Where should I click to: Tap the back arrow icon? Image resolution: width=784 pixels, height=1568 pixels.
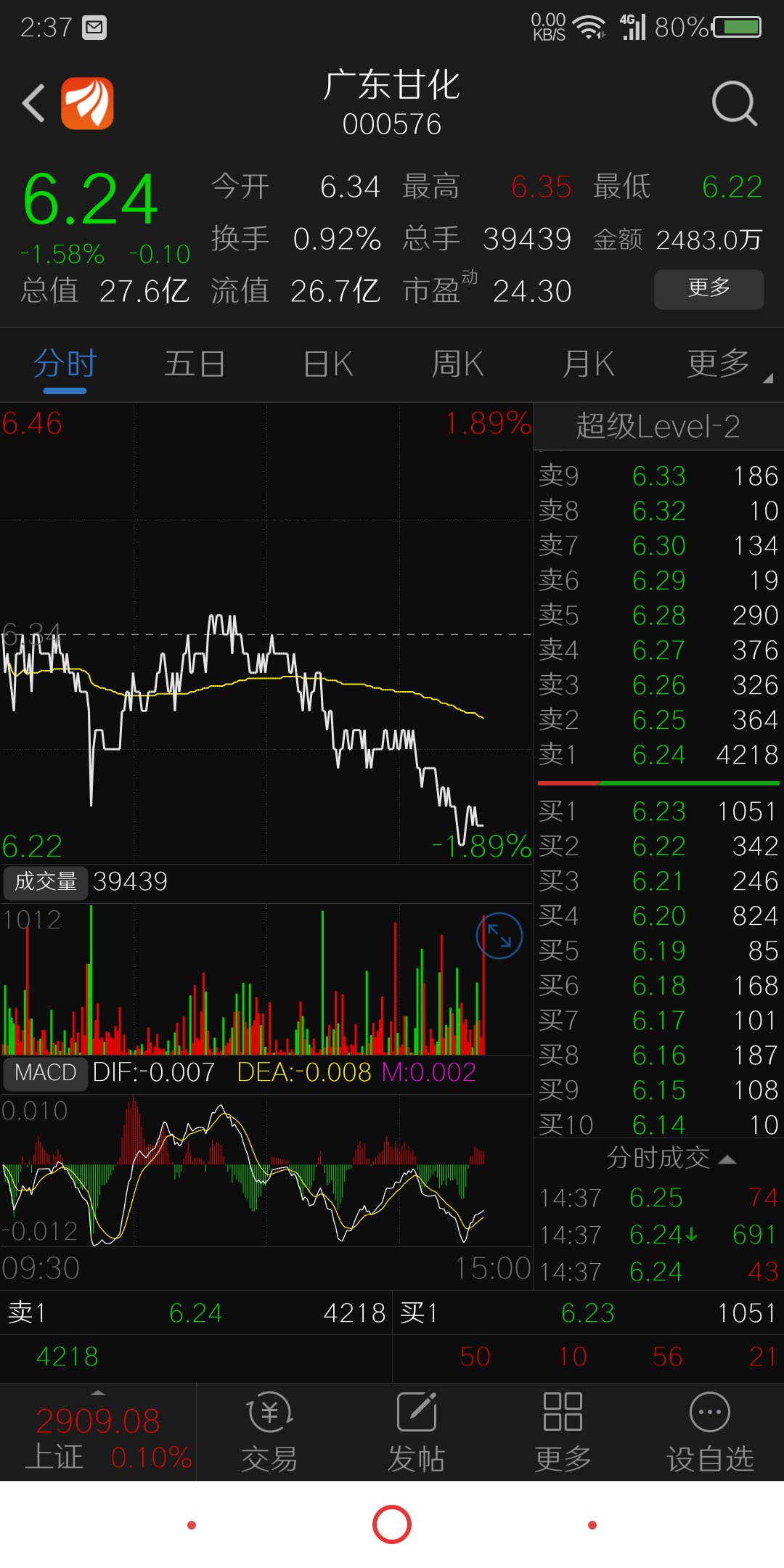click(x=33, y=103)
